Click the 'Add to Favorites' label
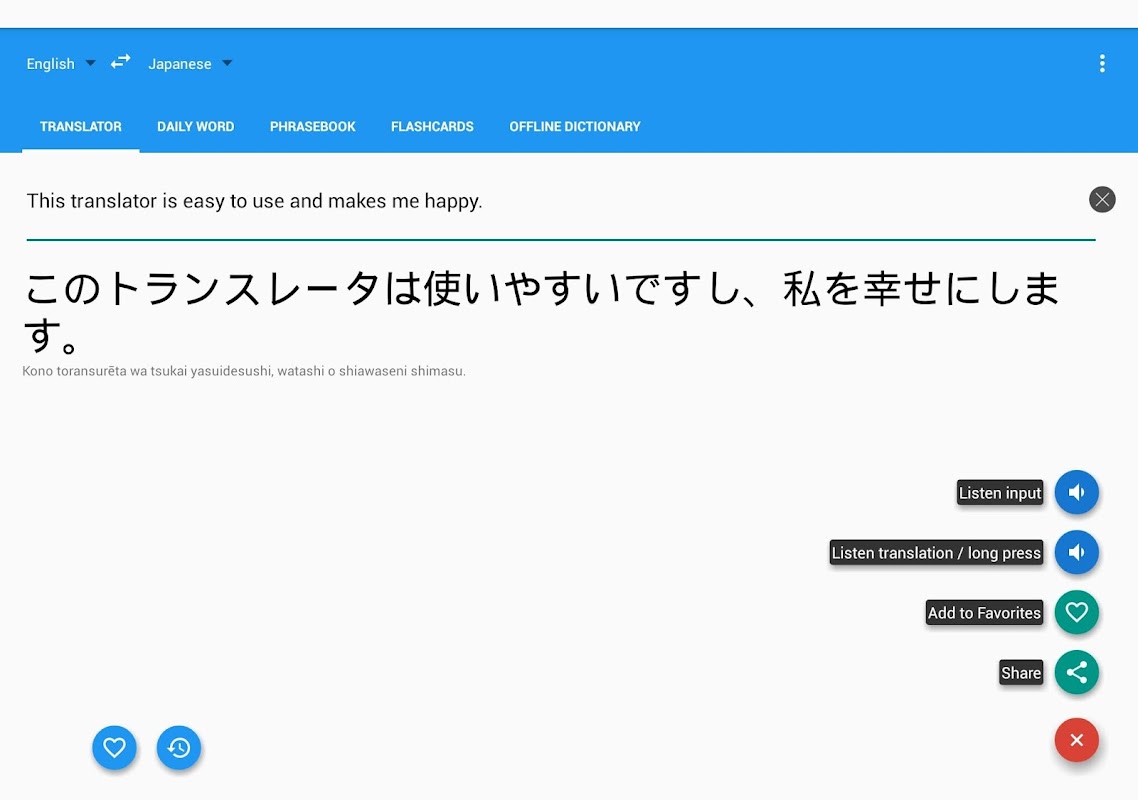1138x800 pixels. 984,613
